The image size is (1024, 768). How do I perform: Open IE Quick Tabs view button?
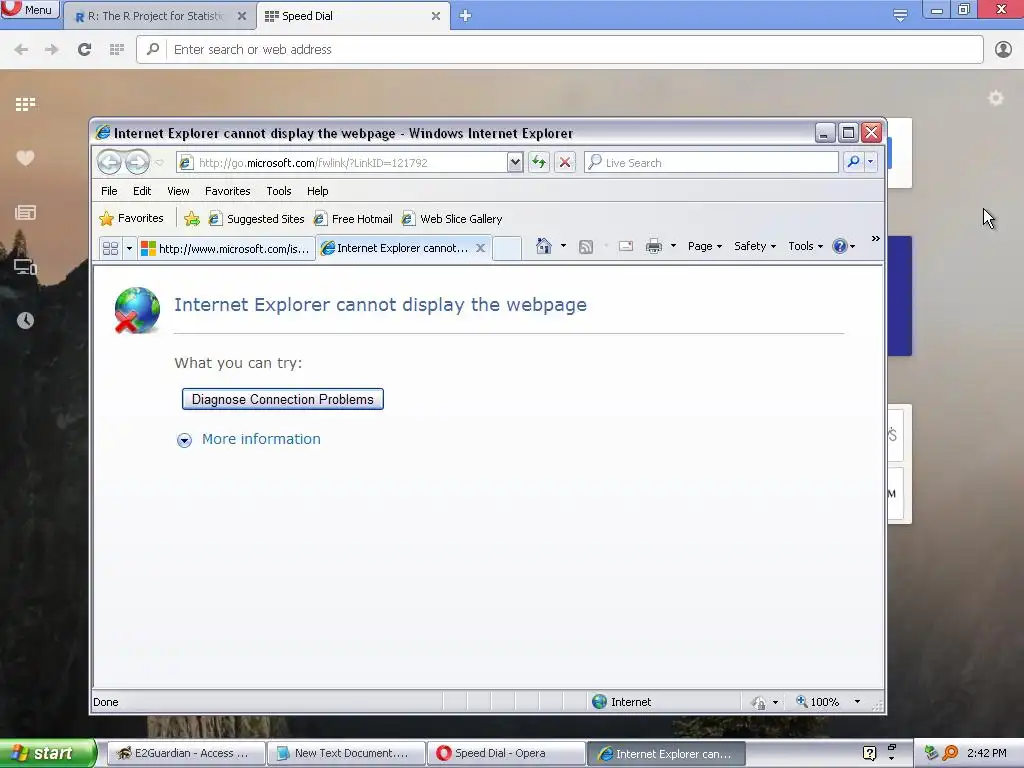tap(110, 248)
